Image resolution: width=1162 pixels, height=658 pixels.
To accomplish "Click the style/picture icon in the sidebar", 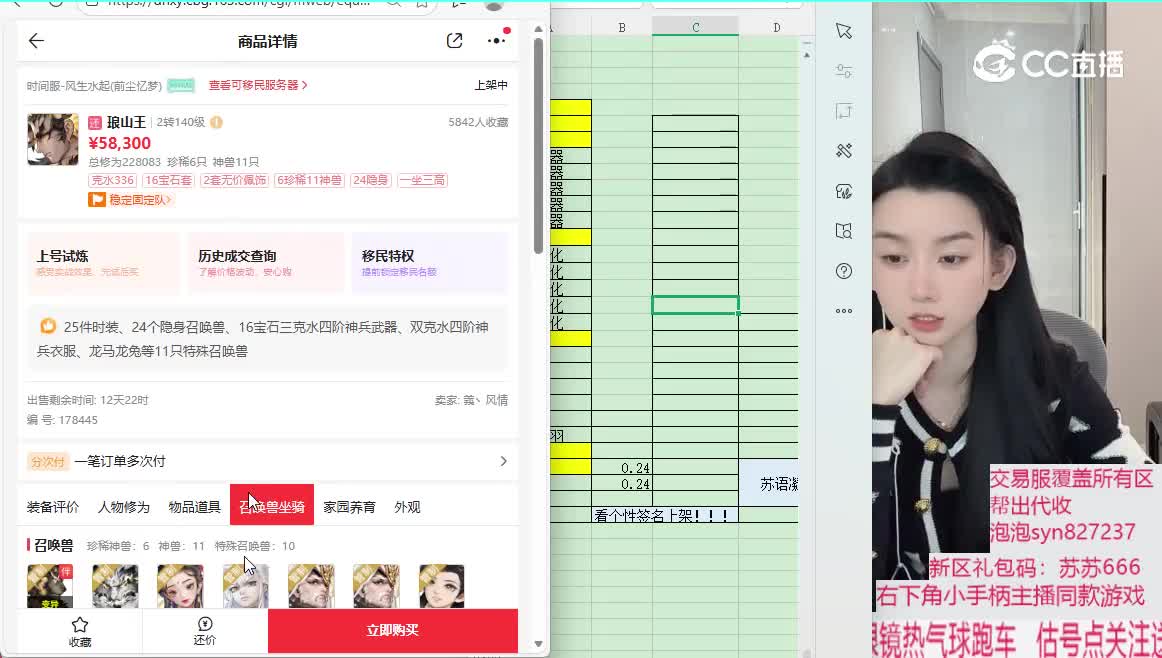I will pyautogui.click(x=843, y=191).
